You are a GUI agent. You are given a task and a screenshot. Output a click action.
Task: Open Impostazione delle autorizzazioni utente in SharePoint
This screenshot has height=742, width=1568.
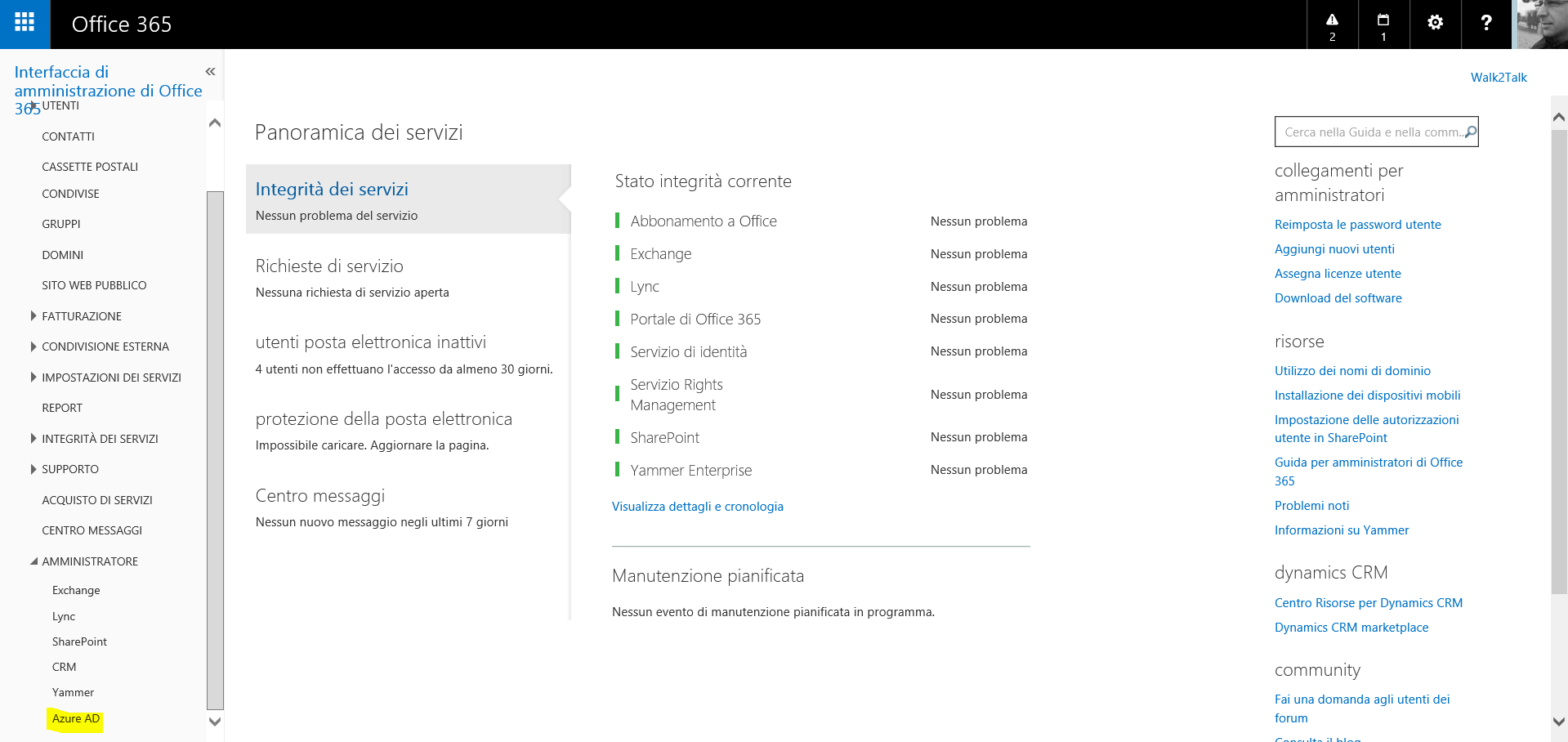[1367, 429]
